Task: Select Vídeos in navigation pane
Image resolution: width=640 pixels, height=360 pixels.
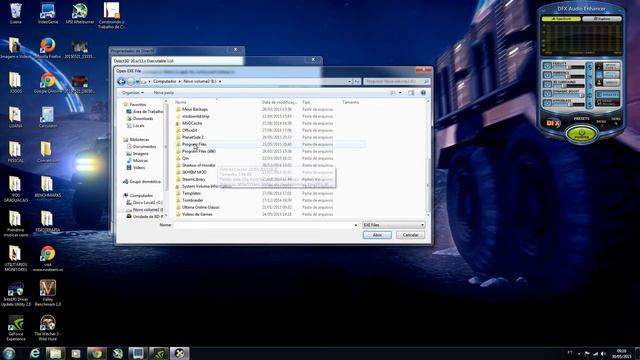Action: coord(136,167)
